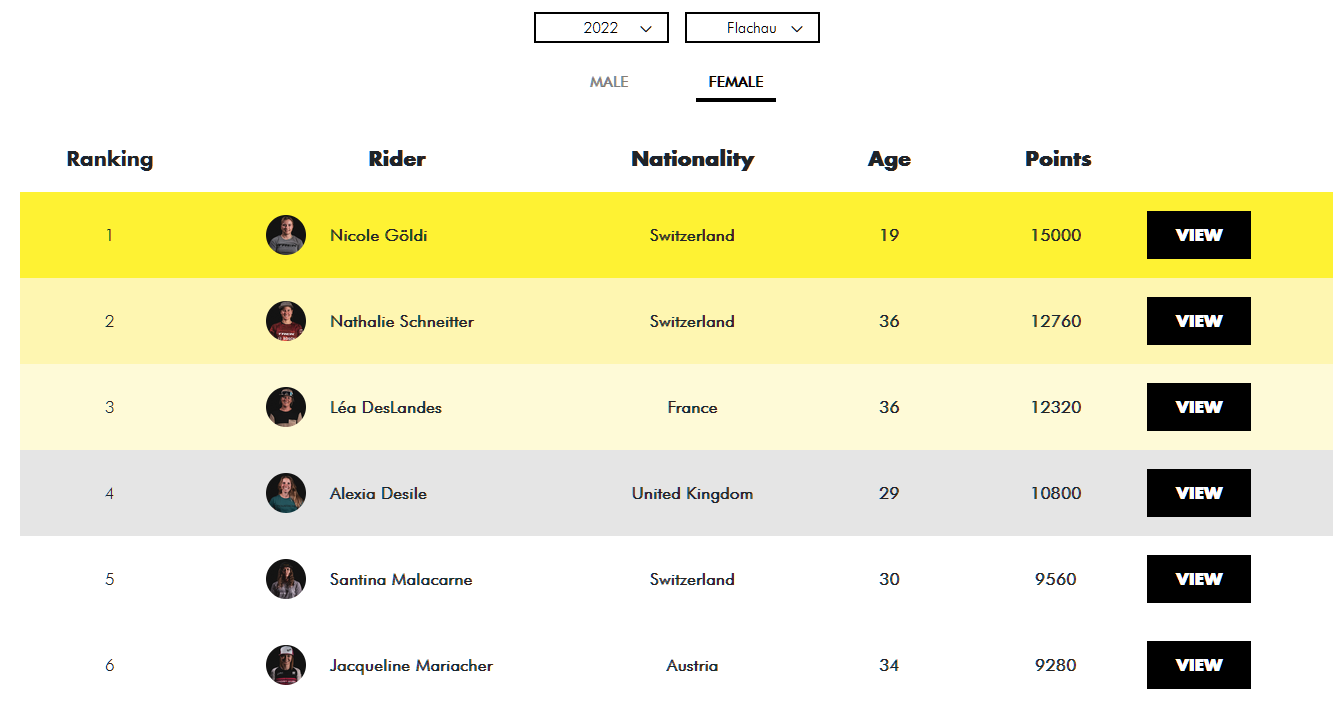The width and height of the screenshot is (1344, 716).
Task: Select the FEMALE tab
Action: tap(736, 82)
